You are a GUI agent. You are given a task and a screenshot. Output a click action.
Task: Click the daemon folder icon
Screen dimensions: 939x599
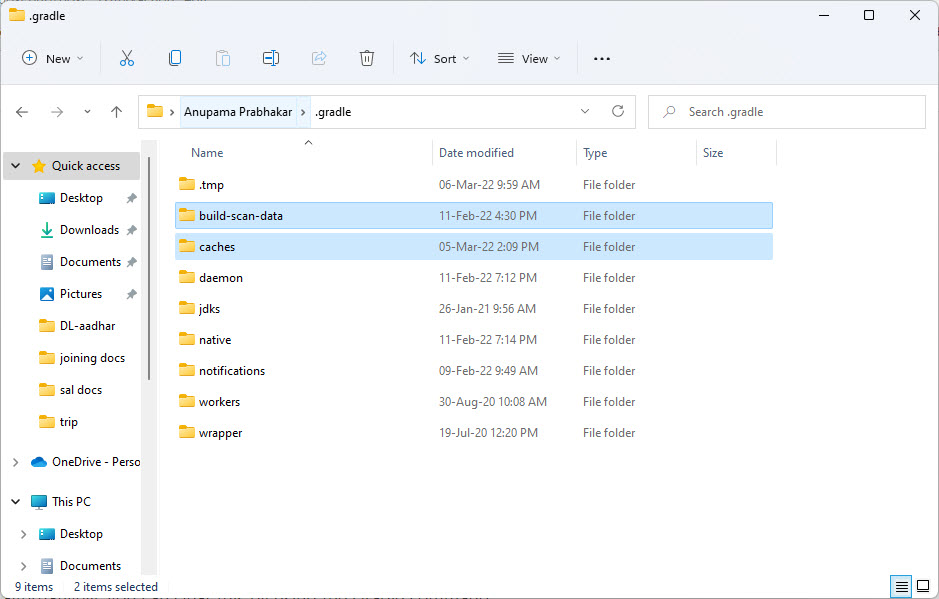click(x=187, y=277)
